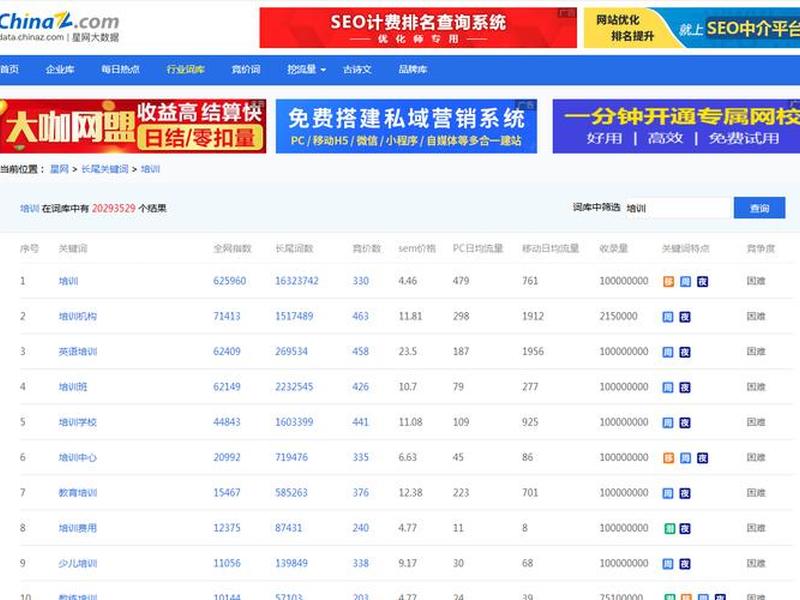Click 夜 tag icon in 英语培训 row
Image resolution: width=800 pixels, height=600 pixels.
685,352
